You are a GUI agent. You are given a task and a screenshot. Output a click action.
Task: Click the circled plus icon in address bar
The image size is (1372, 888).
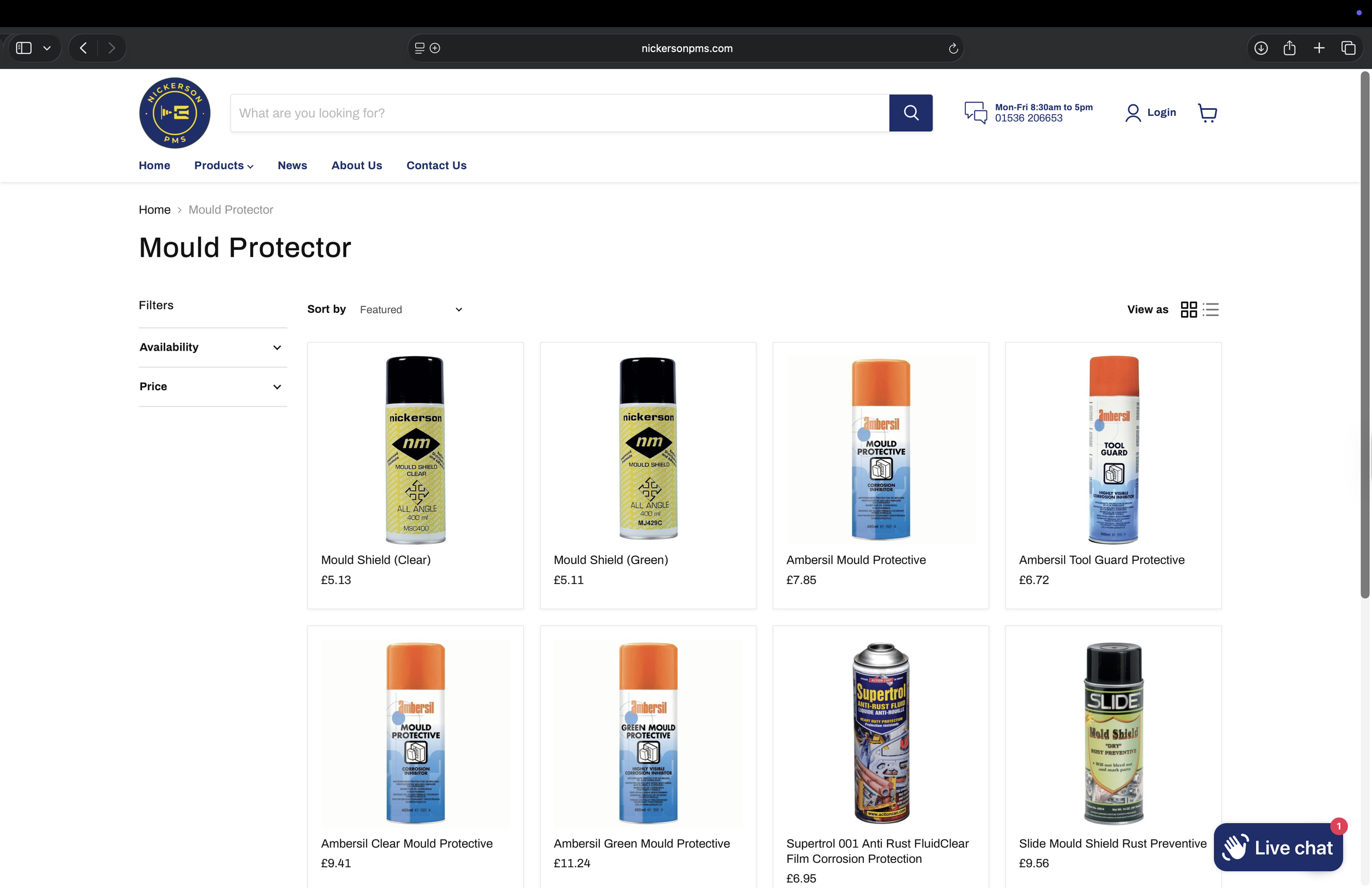coord(435,48)
